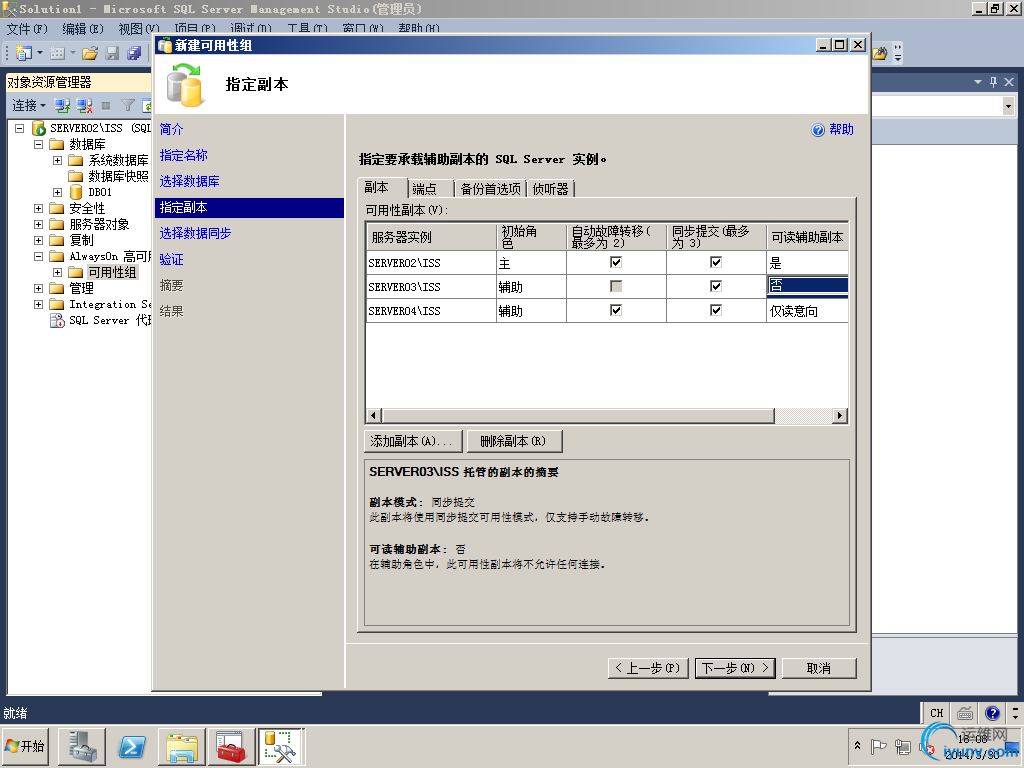Go to 简介 wizard step

[x=171, y=129]
